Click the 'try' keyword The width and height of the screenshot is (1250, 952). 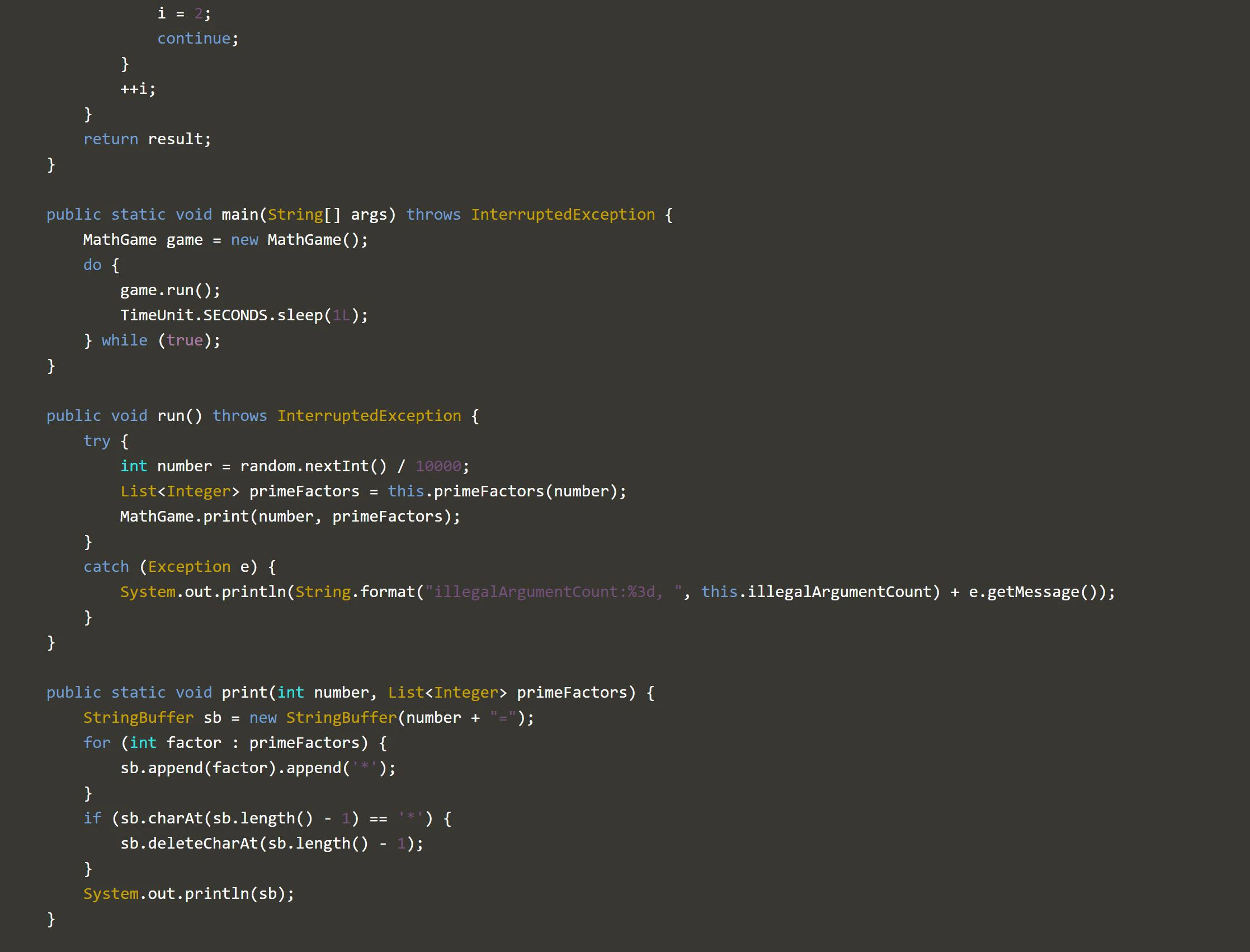coord(96,441)
